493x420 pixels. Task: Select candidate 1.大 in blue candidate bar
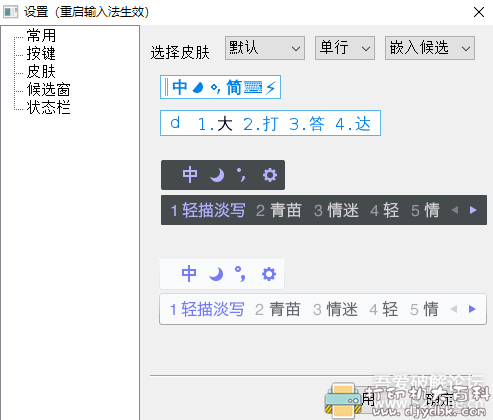215,124
